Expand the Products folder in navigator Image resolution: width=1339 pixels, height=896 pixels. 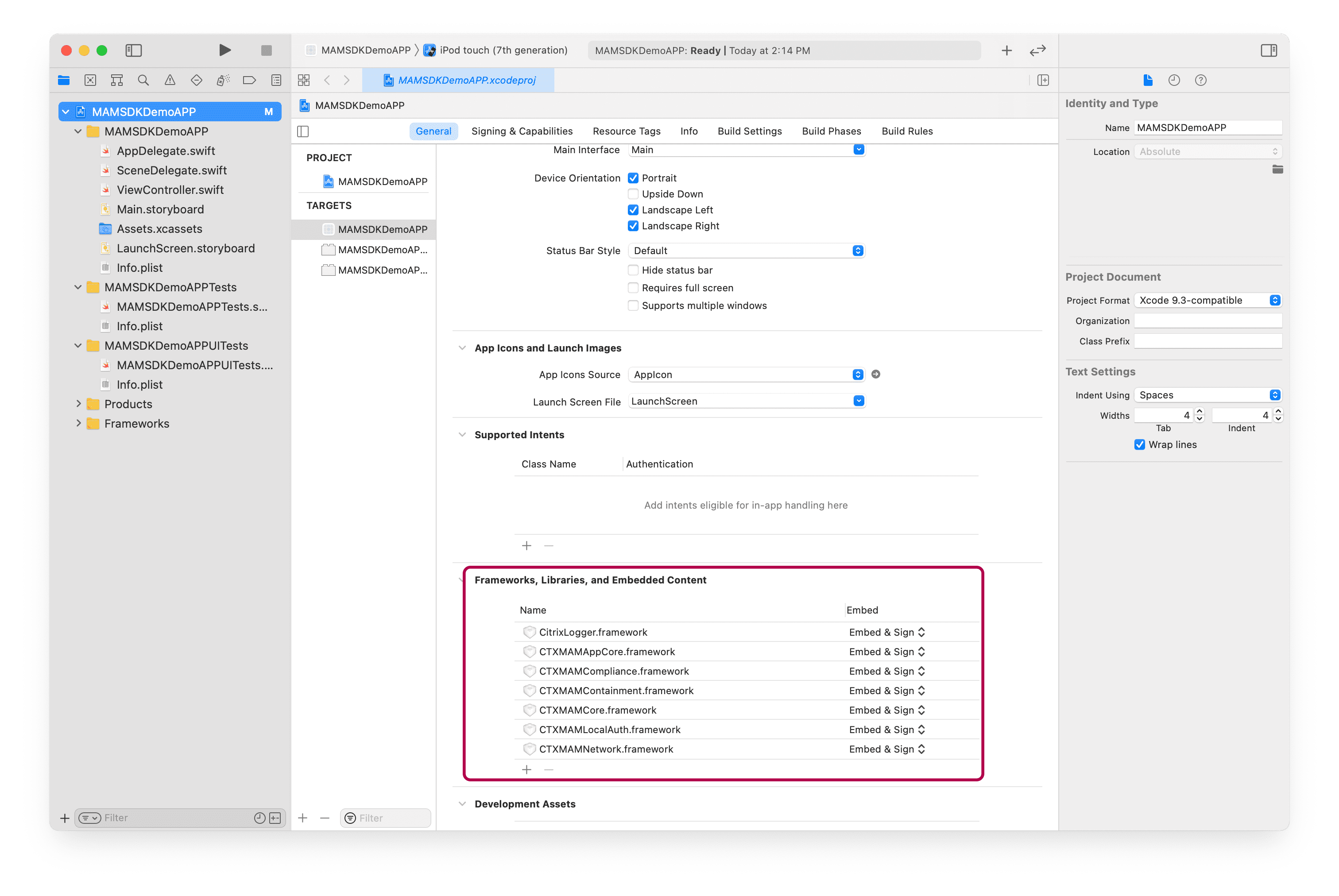click(79, 404)
